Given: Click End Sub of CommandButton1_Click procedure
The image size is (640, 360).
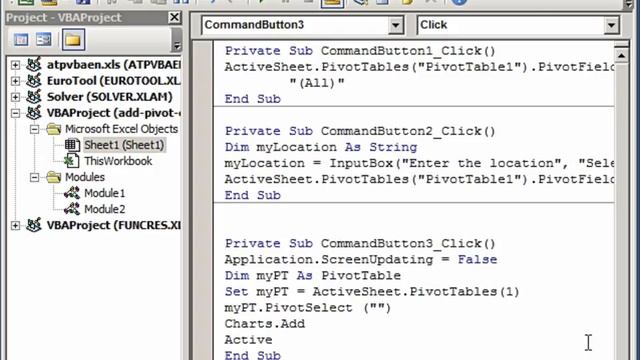Looking at the screenshot, I should point(253,99).
